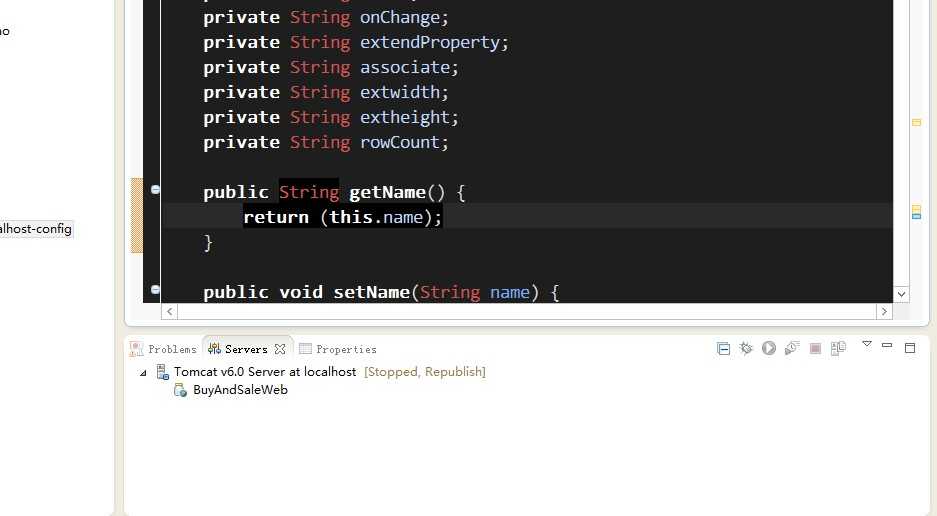Click the Tomcat server icon
937x516 pixels.
pos(163,372)
